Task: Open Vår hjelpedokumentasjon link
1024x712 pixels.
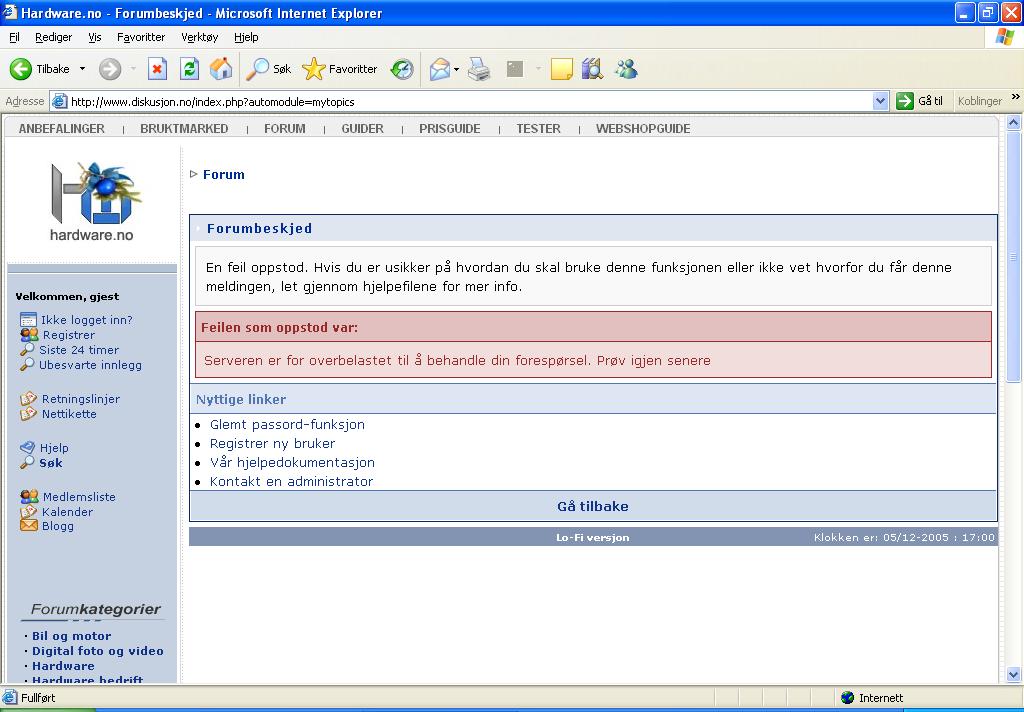Action: click(x=292, y=462)
